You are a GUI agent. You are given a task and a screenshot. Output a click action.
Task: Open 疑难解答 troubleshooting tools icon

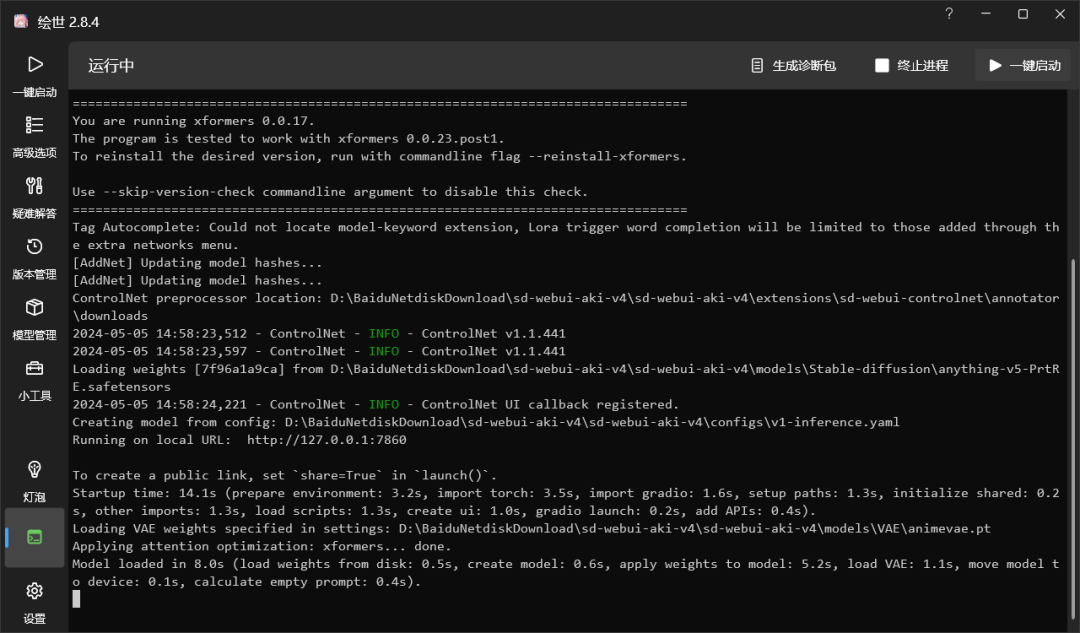(35, 186)
